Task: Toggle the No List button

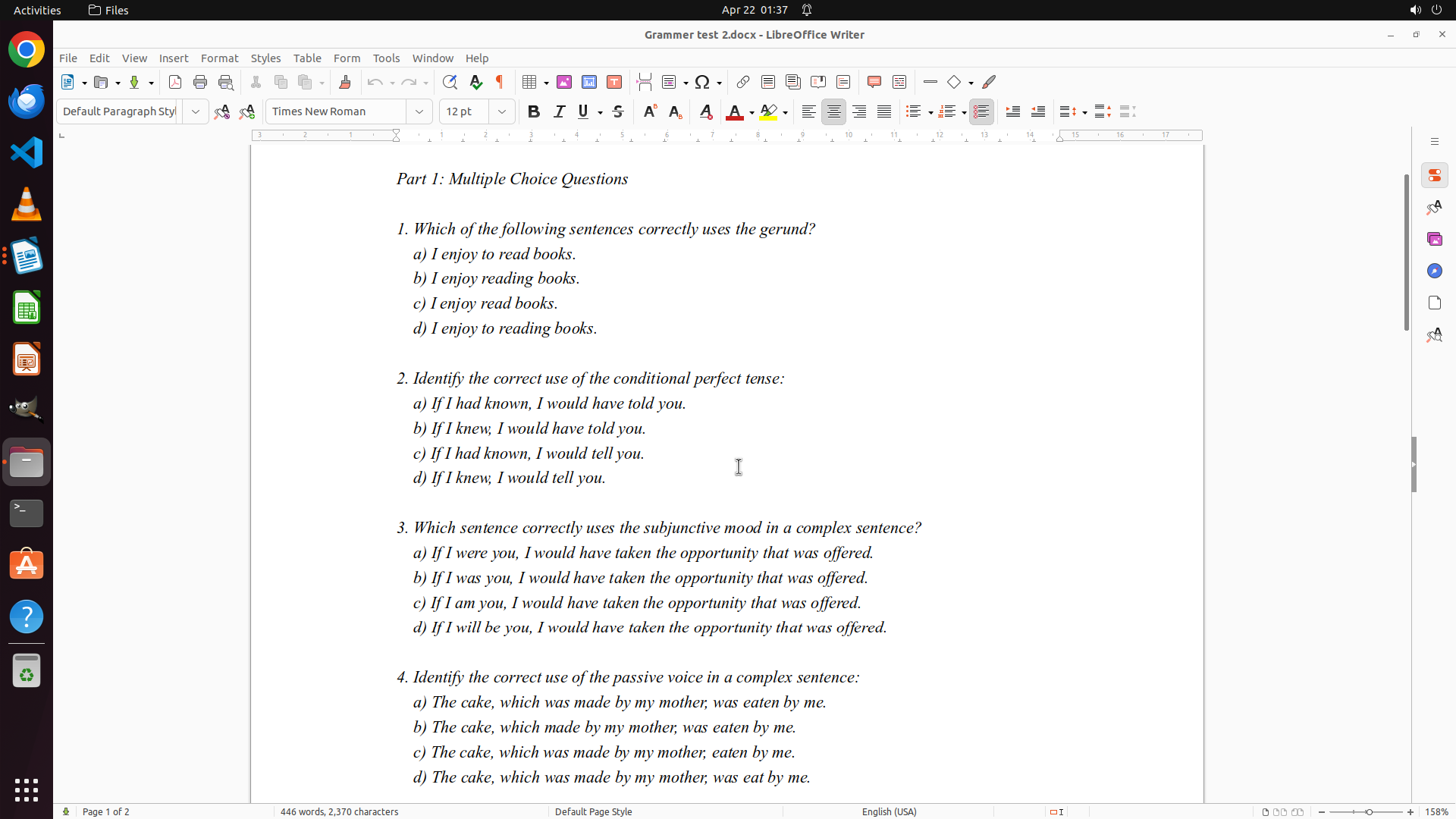Action: tap(981, 111)
